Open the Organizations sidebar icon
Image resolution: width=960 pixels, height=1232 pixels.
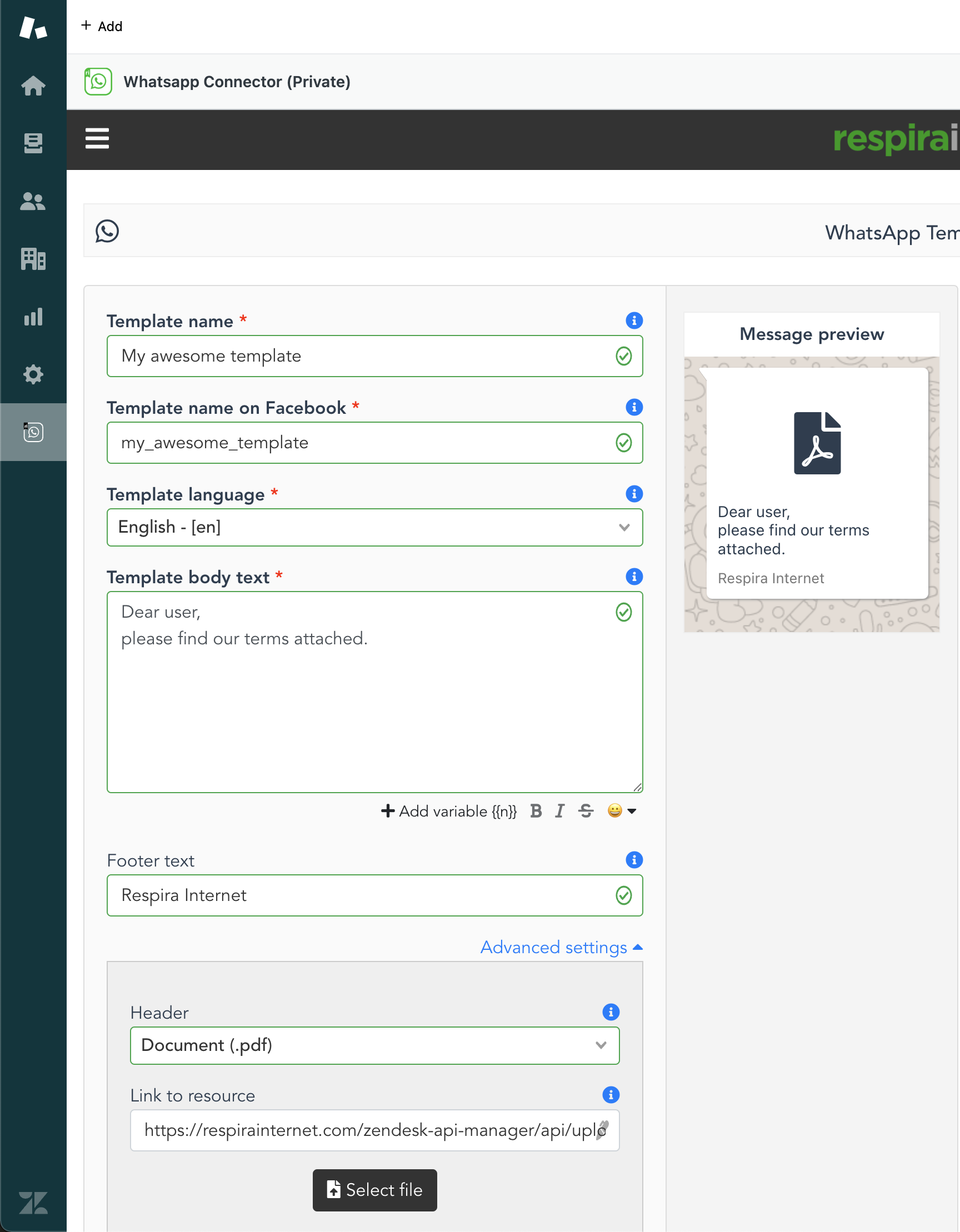tap(33, 259)
